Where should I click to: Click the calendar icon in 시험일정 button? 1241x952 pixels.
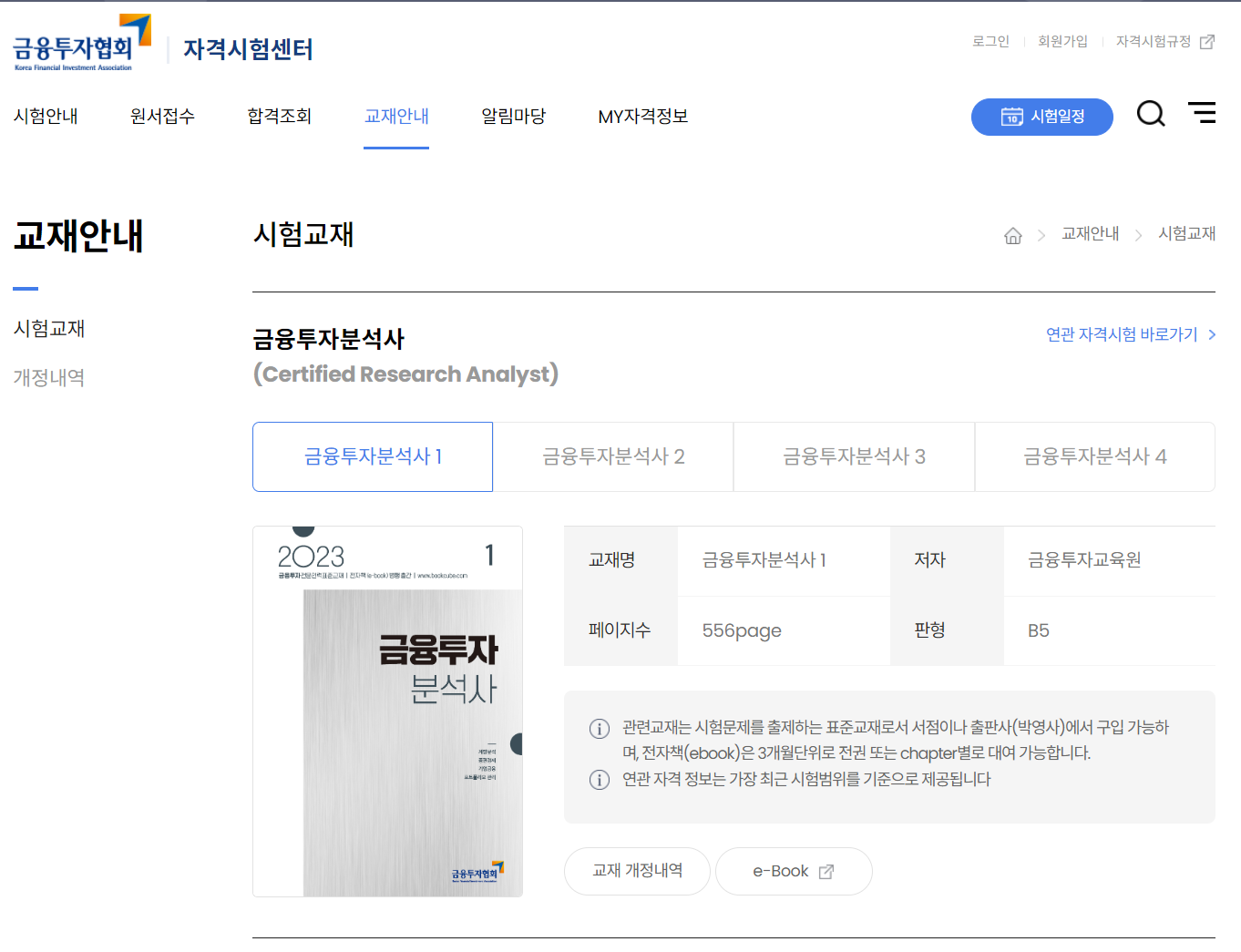(x=1011, y=117)
